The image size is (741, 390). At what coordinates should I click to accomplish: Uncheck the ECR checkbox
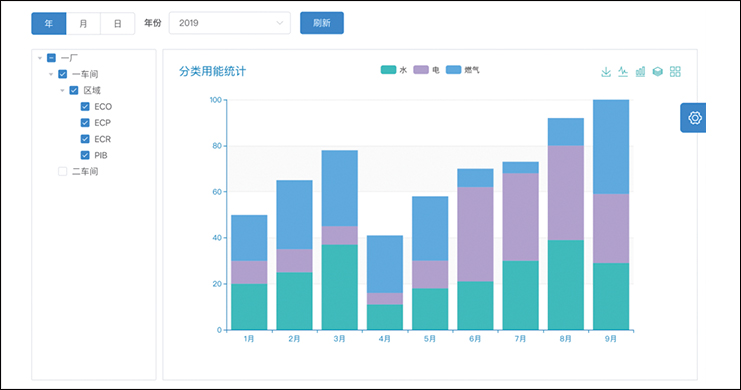(85, 139)
